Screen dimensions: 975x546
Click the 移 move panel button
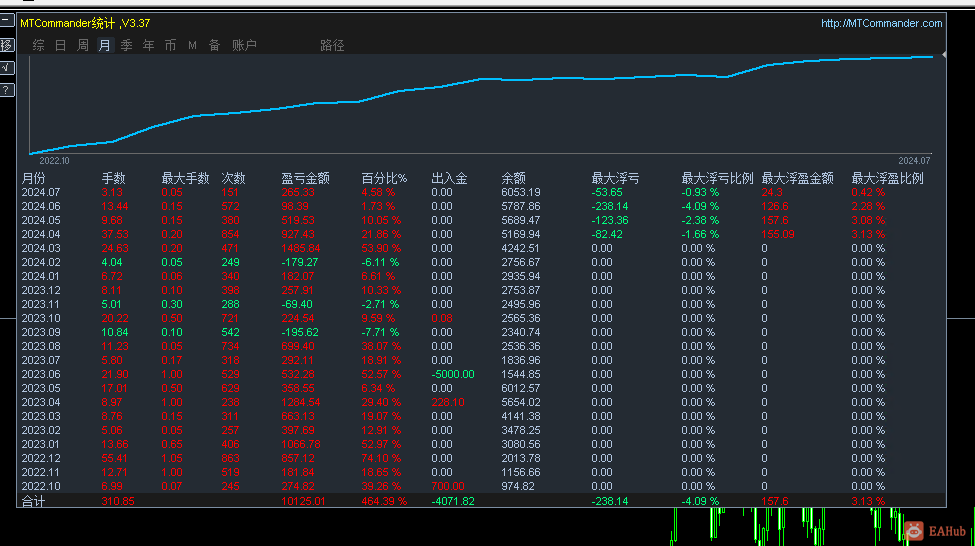[6, 45]
